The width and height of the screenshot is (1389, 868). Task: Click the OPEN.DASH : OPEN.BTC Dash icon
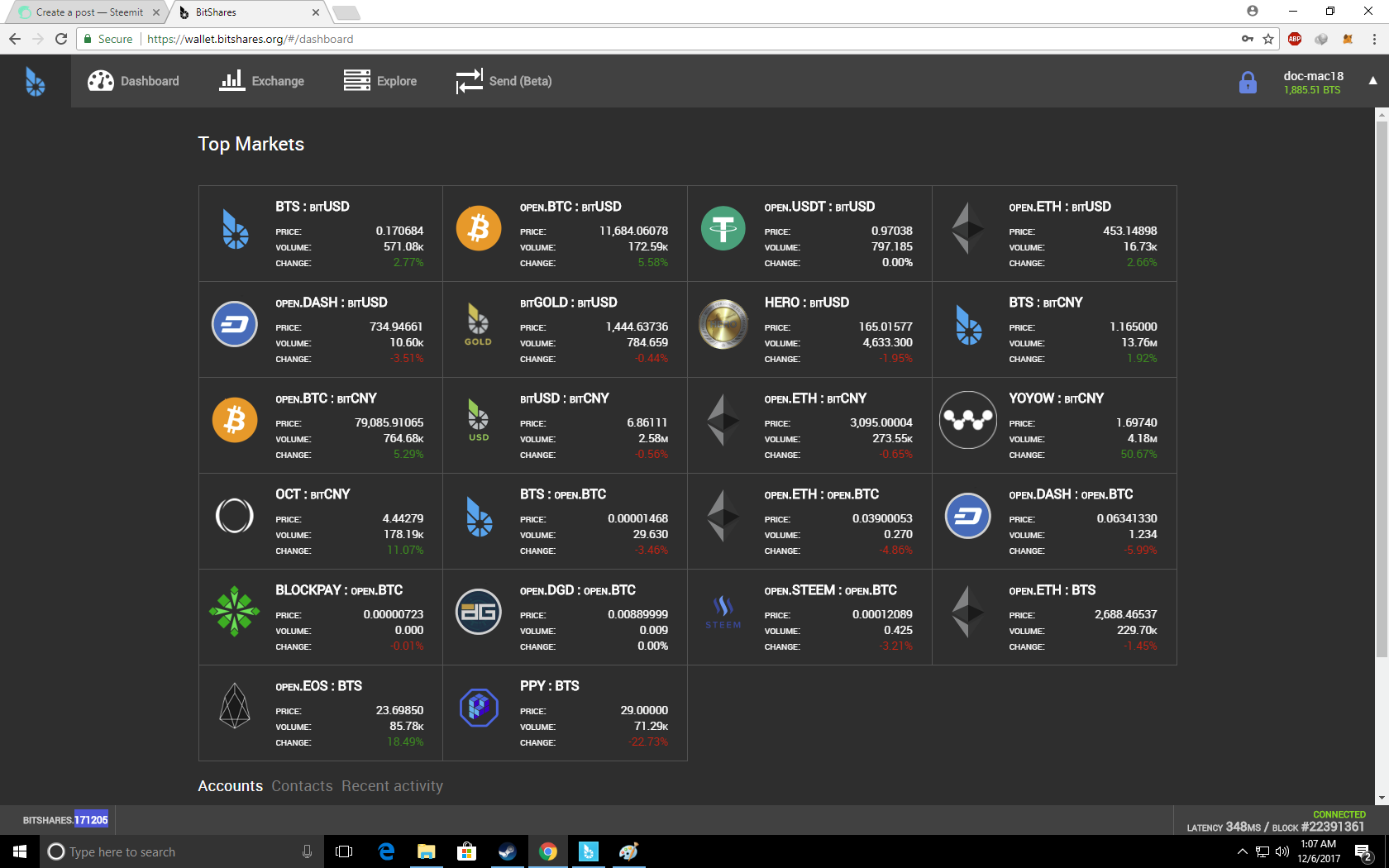click(x=968, y=516)
